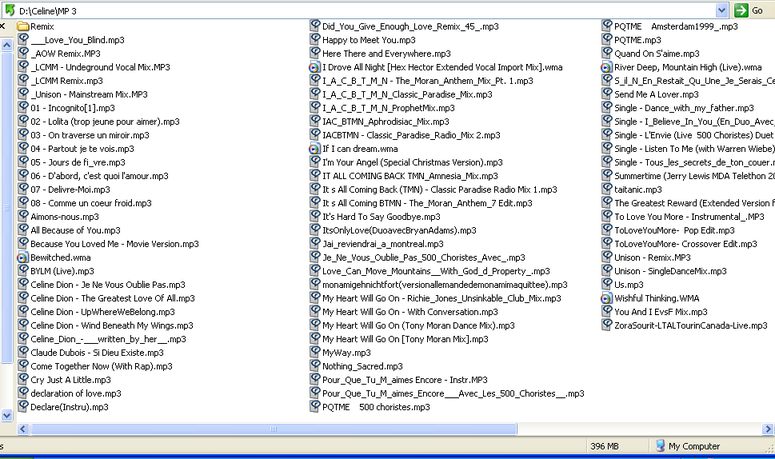Click the side pane scroll up arrow
Image resolution: width=775 pixels, height=459 pixels.
point(6,45)
